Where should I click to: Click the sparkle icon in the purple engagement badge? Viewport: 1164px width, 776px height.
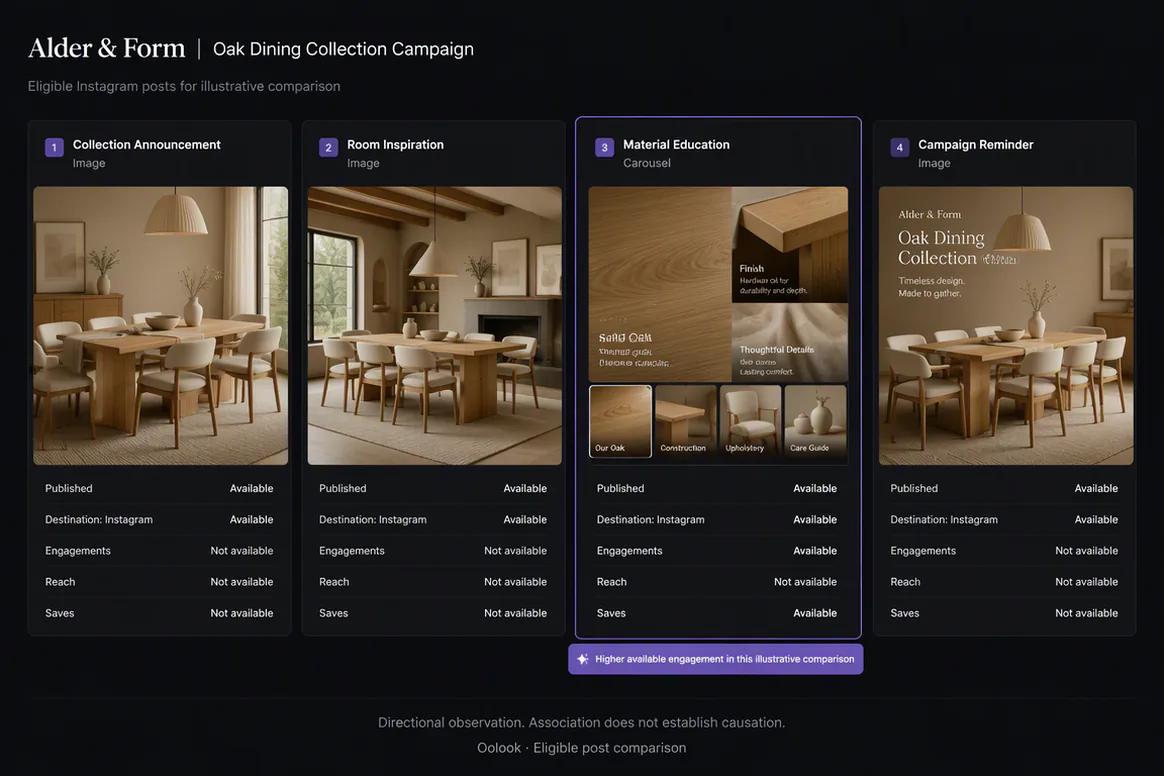coord(583,659)
